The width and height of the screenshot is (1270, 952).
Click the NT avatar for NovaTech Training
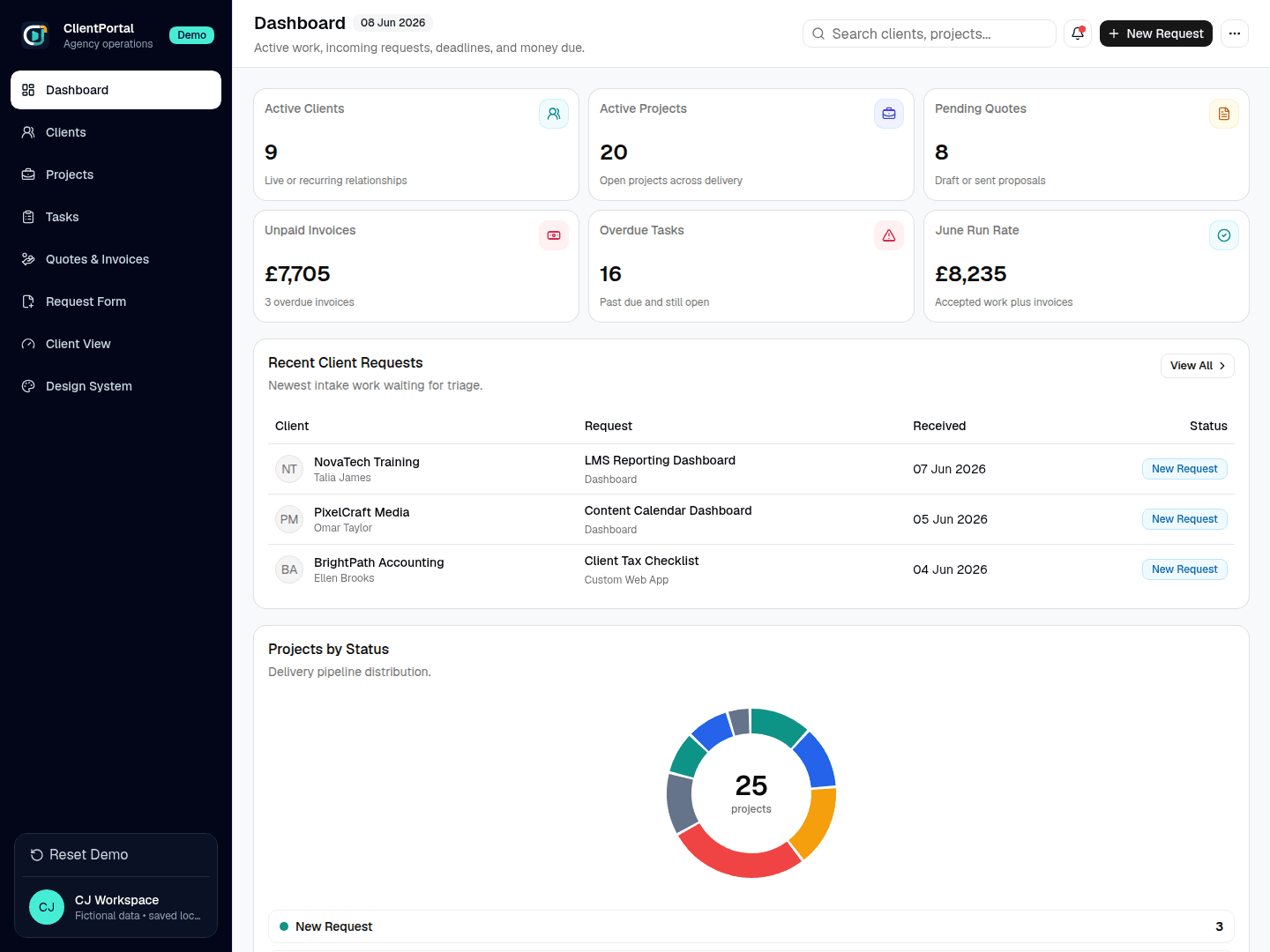pyautogui.click(x=289, y=469)
